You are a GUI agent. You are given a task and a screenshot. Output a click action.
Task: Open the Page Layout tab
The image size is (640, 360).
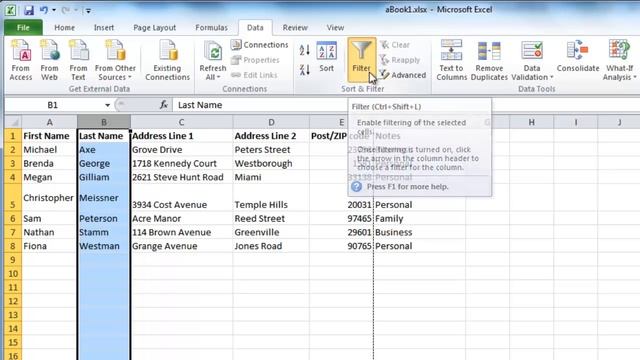[x=154, y=28]
